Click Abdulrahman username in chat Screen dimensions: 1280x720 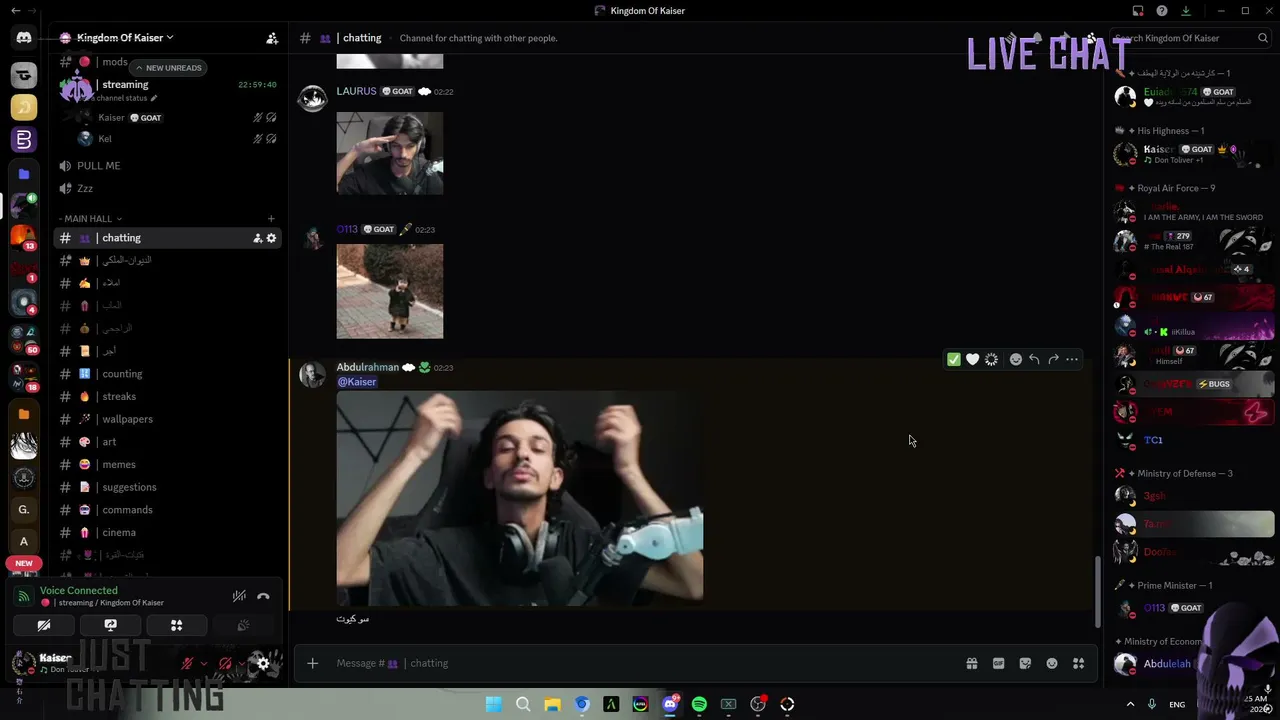pyautogui.click(x=368, y=367)
